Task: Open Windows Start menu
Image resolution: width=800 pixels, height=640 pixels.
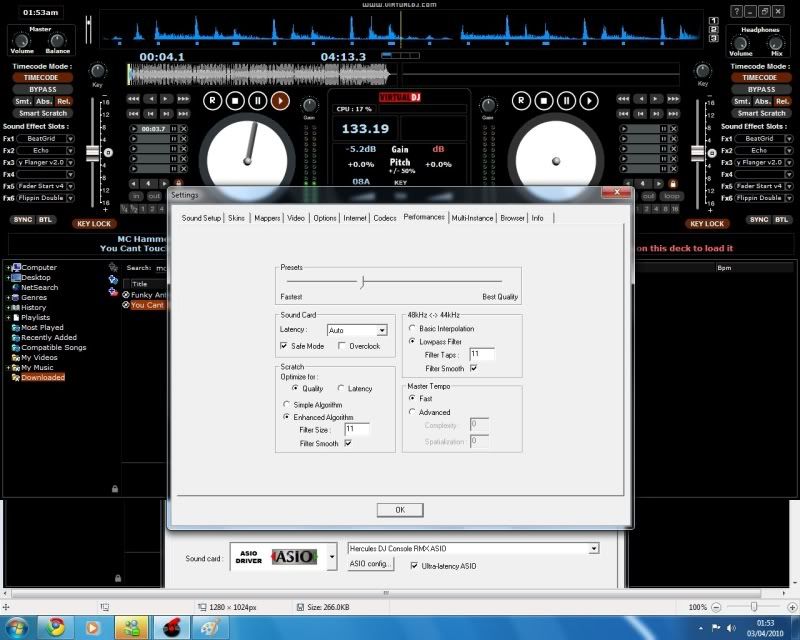Action: coord(16,627)
